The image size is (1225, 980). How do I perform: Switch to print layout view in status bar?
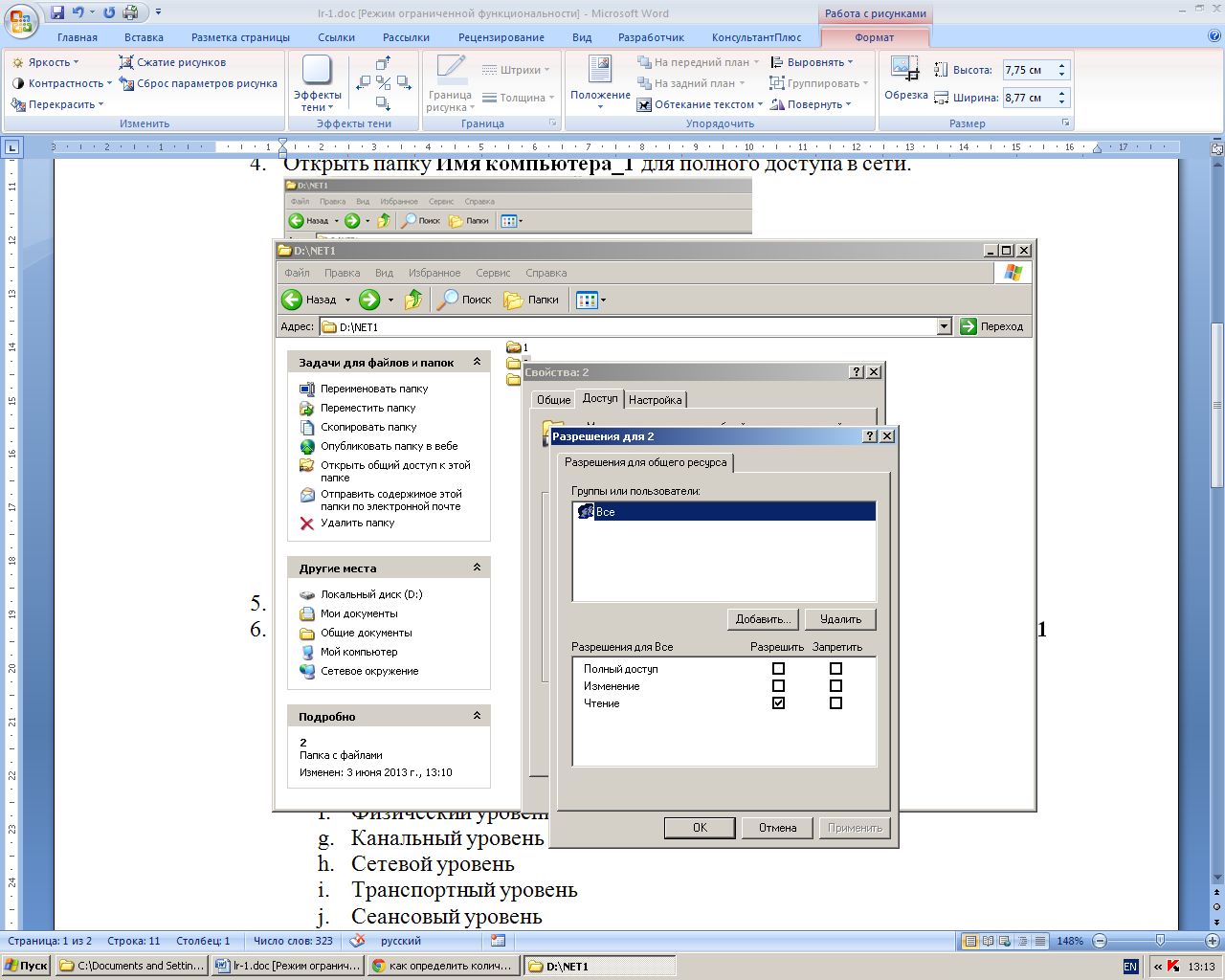(x=970, y=941)
